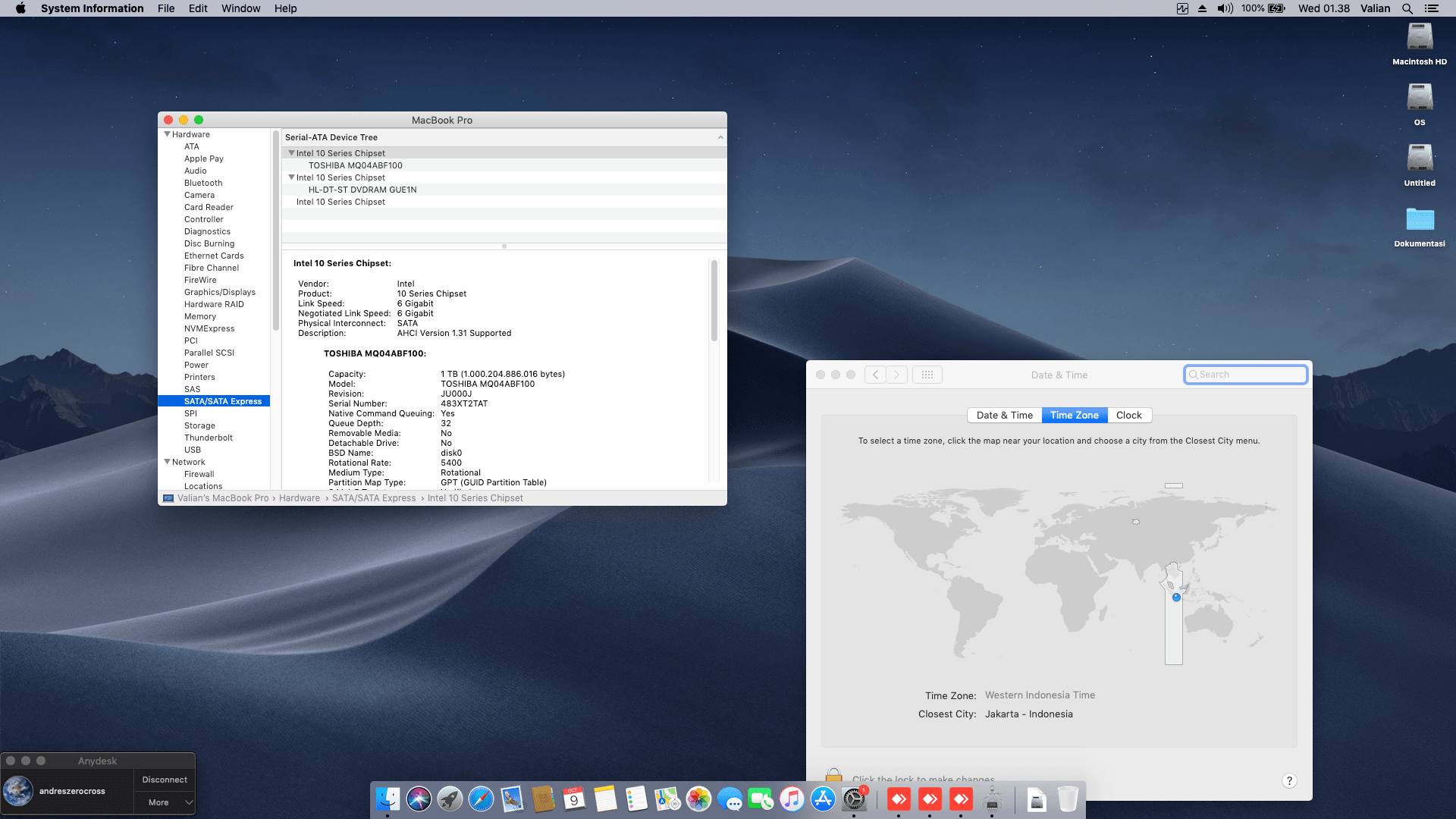1456x819 pixels.
Task: Click the details pane scrollbar
Action: (714, 301)
